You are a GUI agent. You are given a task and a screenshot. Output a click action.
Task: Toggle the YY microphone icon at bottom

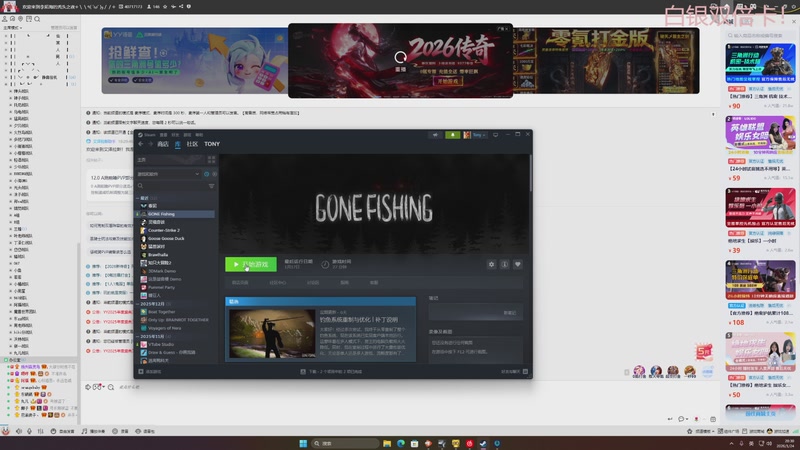pyautogui.click(x=30, y=431)
